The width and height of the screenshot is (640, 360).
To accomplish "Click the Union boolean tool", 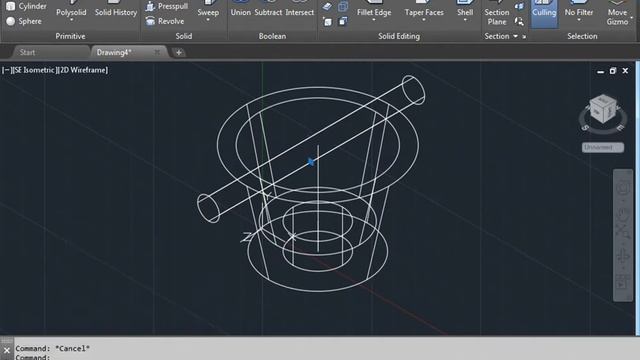I will 240,9.
